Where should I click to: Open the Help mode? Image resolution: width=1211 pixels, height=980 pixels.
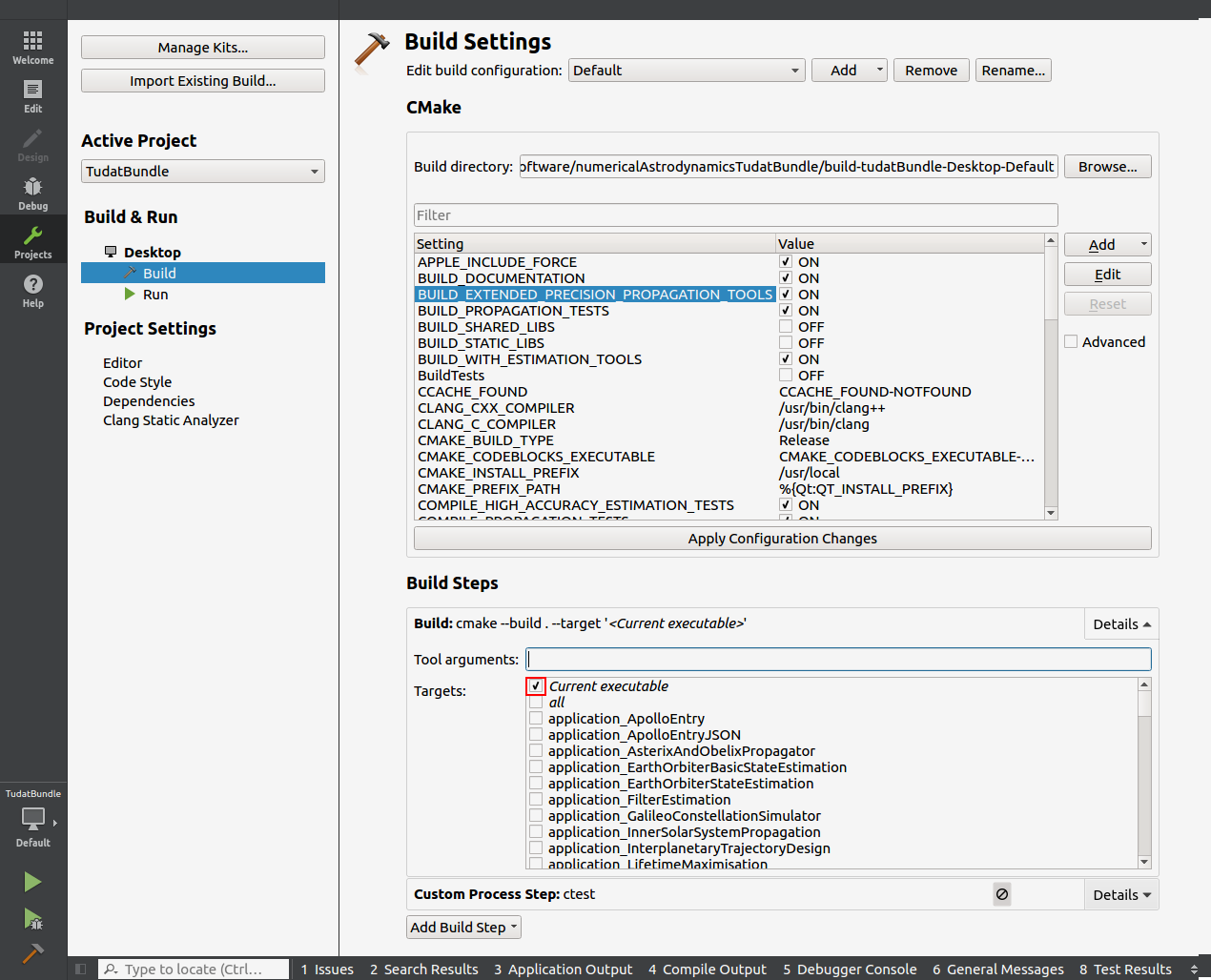pos(32,291)
